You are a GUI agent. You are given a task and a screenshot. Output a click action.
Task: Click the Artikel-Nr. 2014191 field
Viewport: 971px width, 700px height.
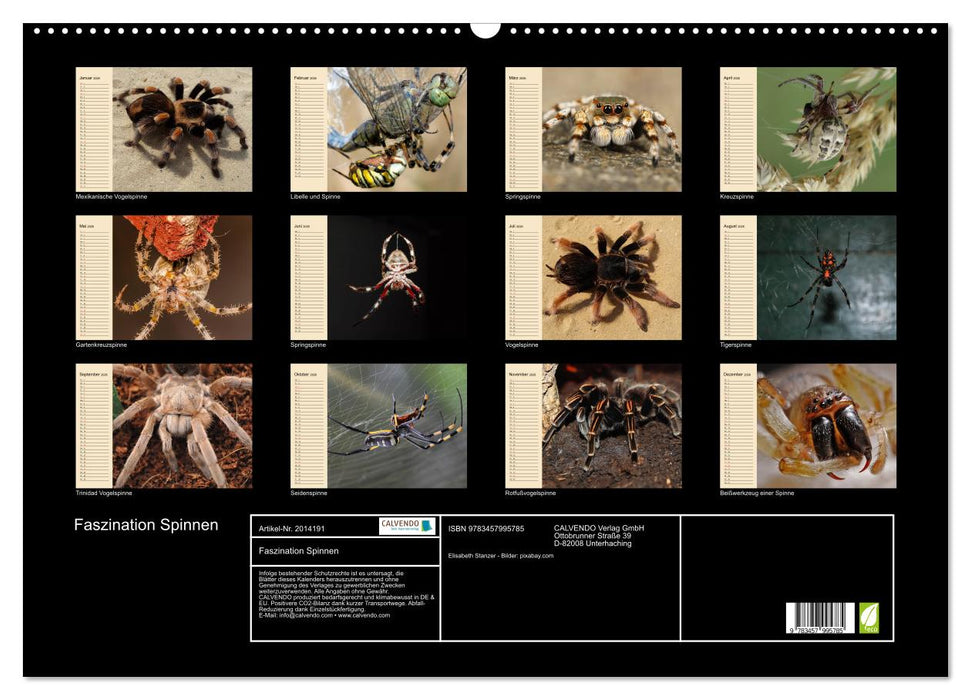click(x=291, y=527)
